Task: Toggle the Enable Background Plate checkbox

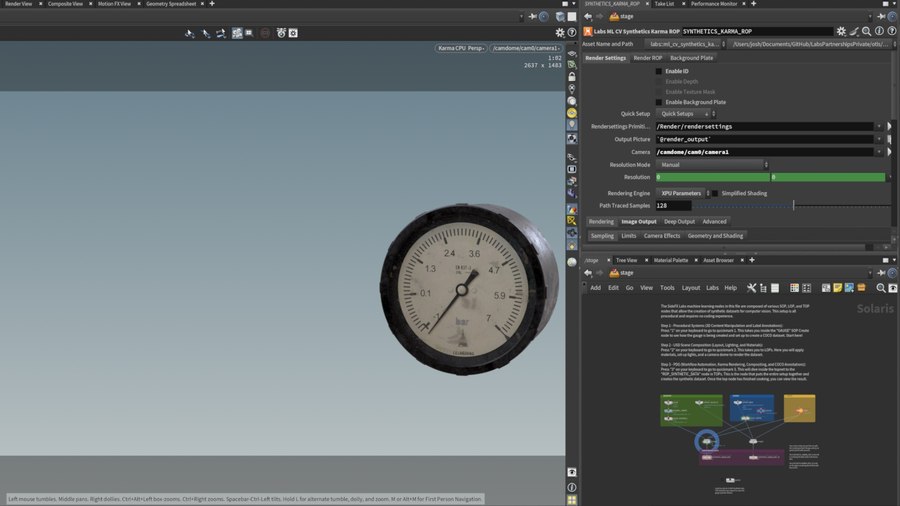Action: (659, 102)
